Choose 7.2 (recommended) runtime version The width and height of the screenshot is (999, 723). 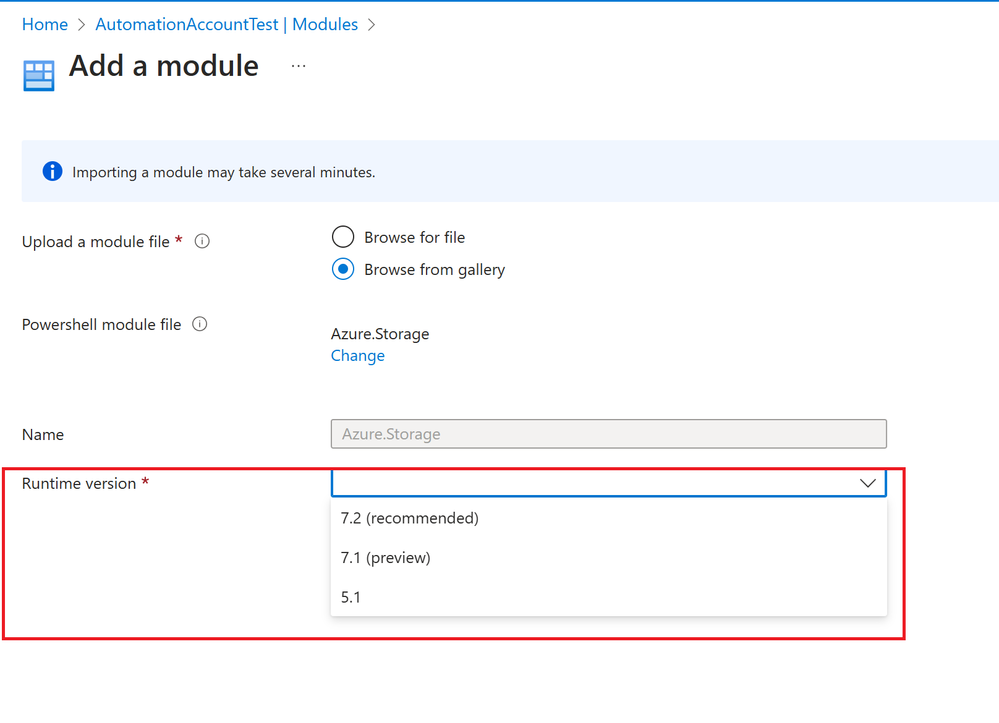coord(608,518)
